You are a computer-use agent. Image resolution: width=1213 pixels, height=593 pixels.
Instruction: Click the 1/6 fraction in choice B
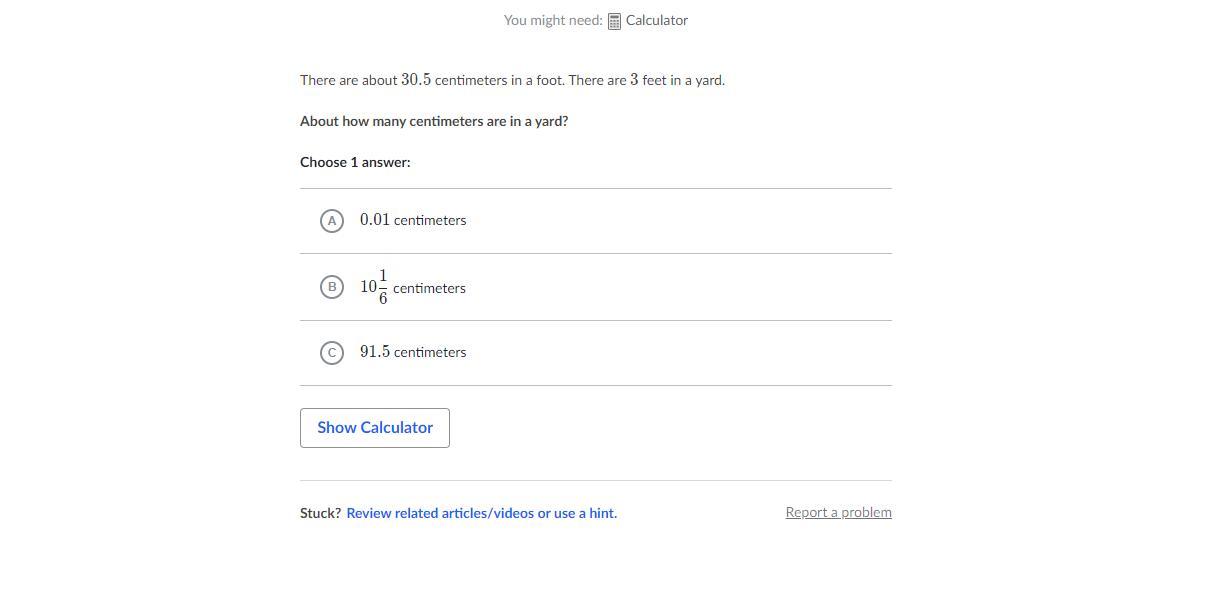pos(383,287)
